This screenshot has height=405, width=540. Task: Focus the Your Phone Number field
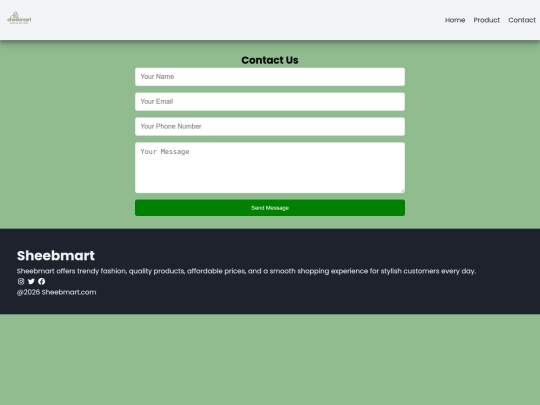(x=270, y=126)
